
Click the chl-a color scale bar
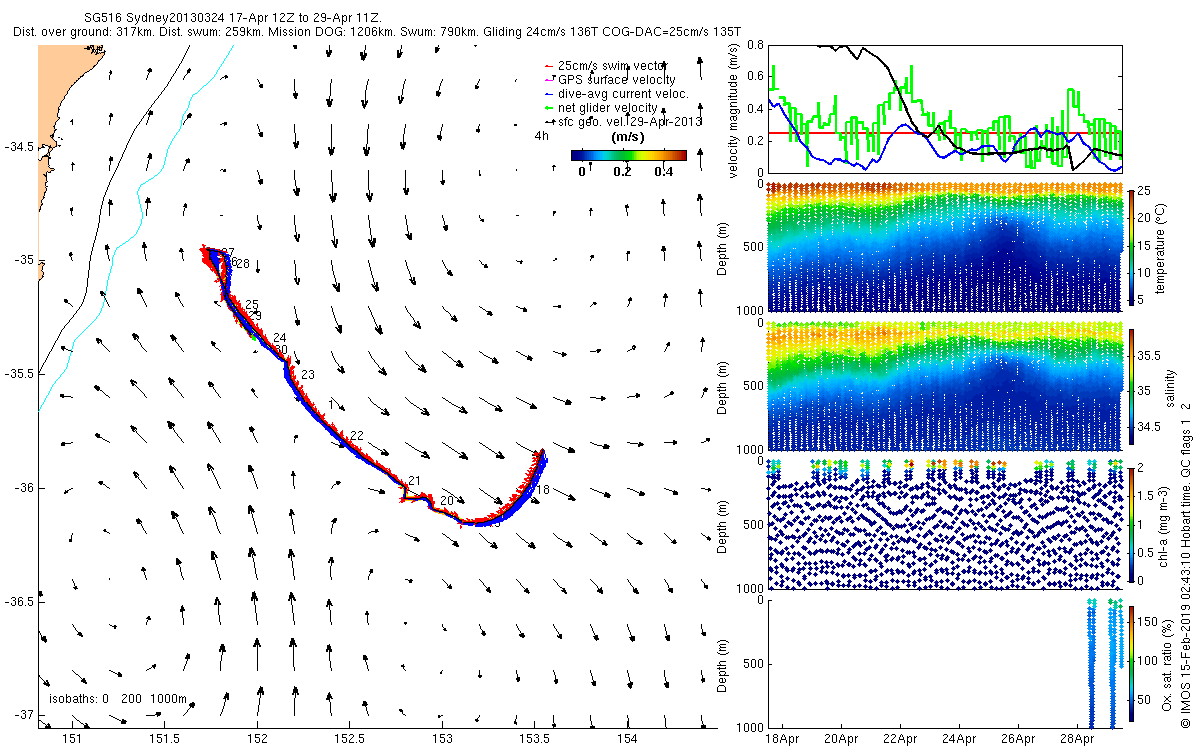(1131, 523)
